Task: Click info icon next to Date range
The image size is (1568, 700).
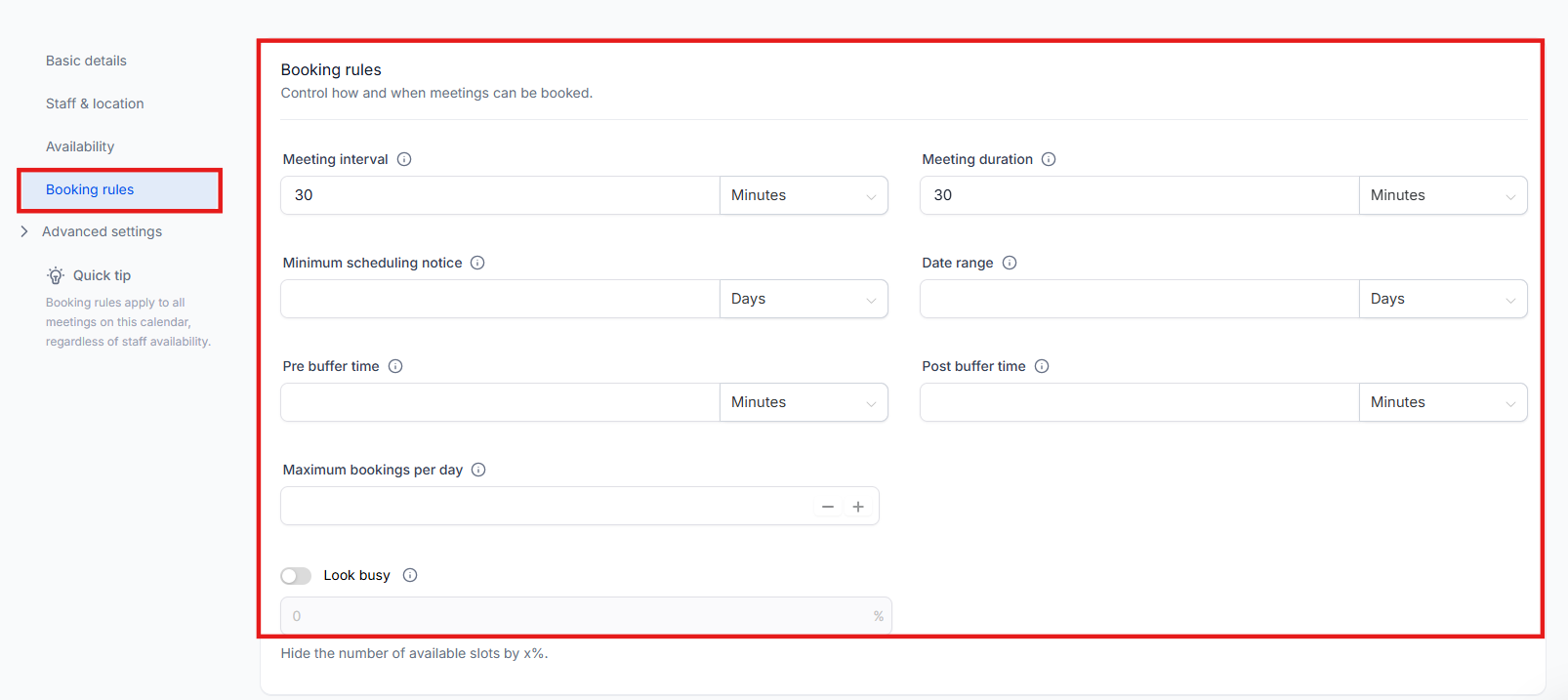Action: tap(1010, 263)
